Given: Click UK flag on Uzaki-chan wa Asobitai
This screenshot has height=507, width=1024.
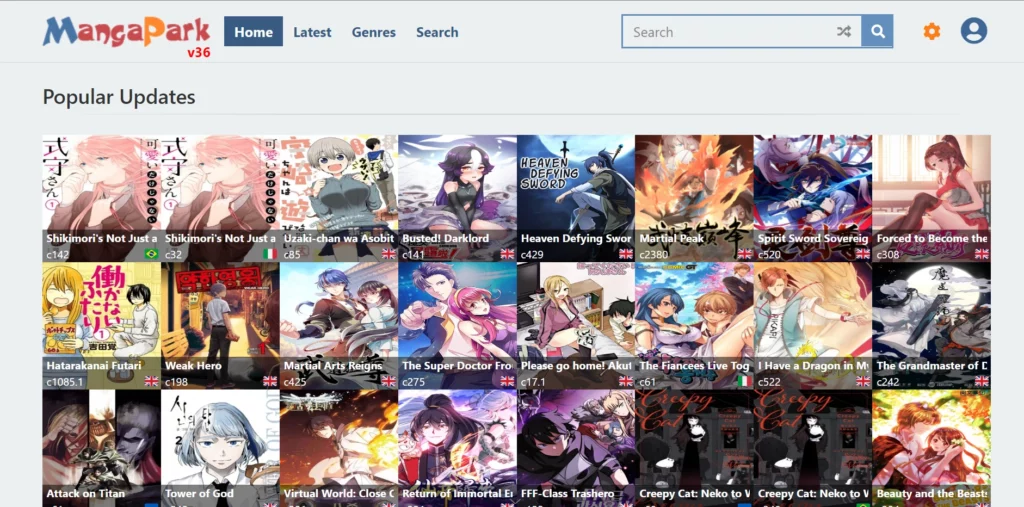Looking at the screenshot, I should [389, 254].
